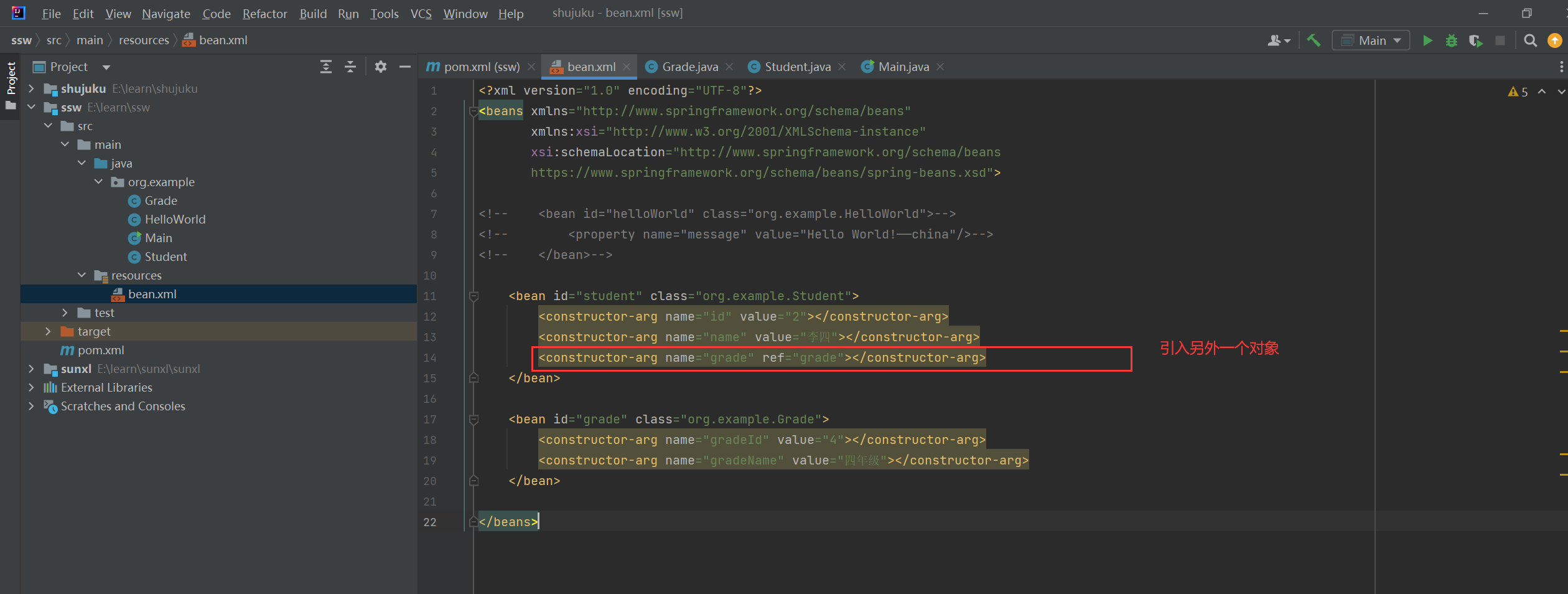The width and height of the screenshot is (1568, 594).
Task: Expand the test folder
Action: (65, 313)
